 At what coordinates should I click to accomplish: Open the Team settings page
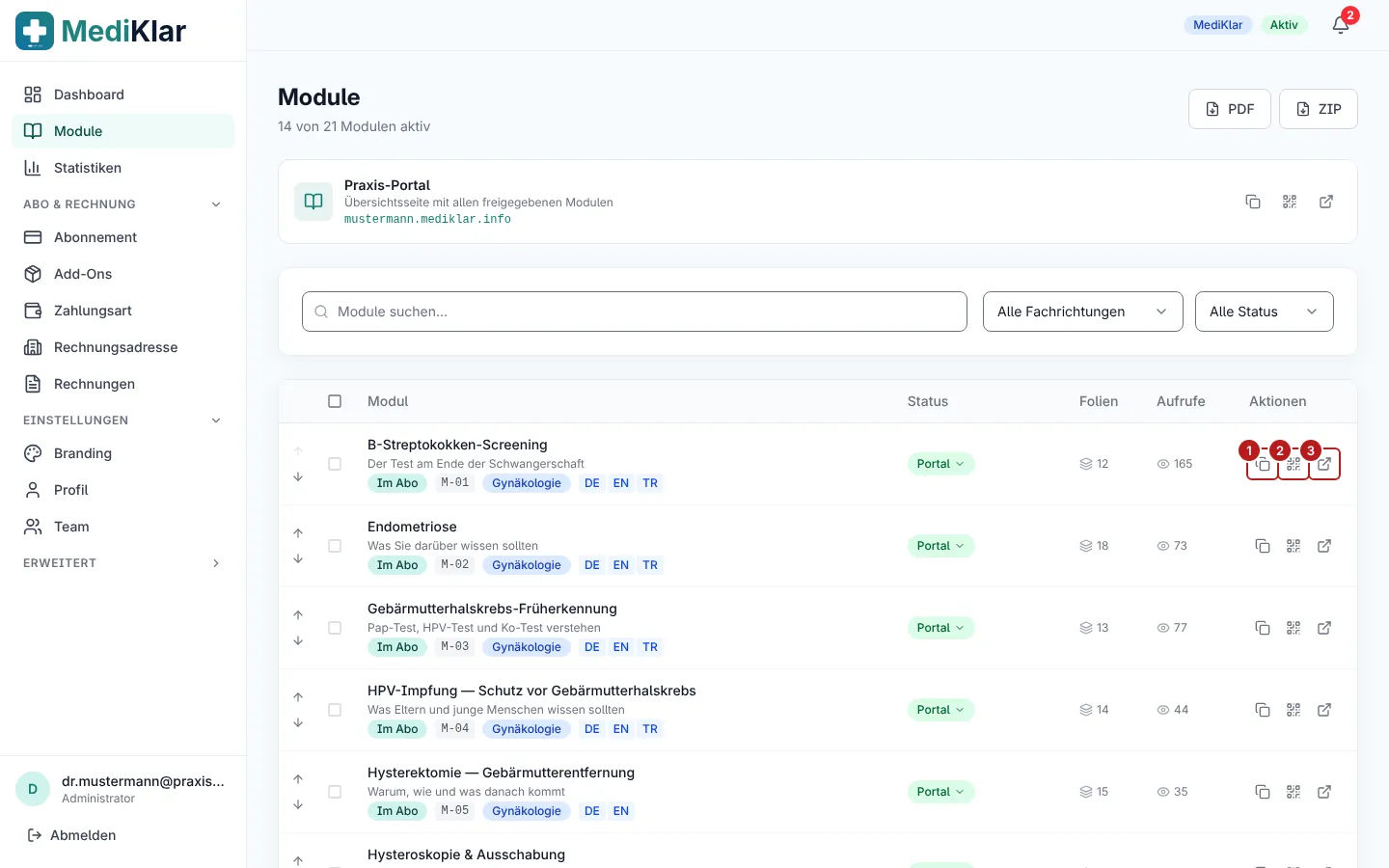123,527
